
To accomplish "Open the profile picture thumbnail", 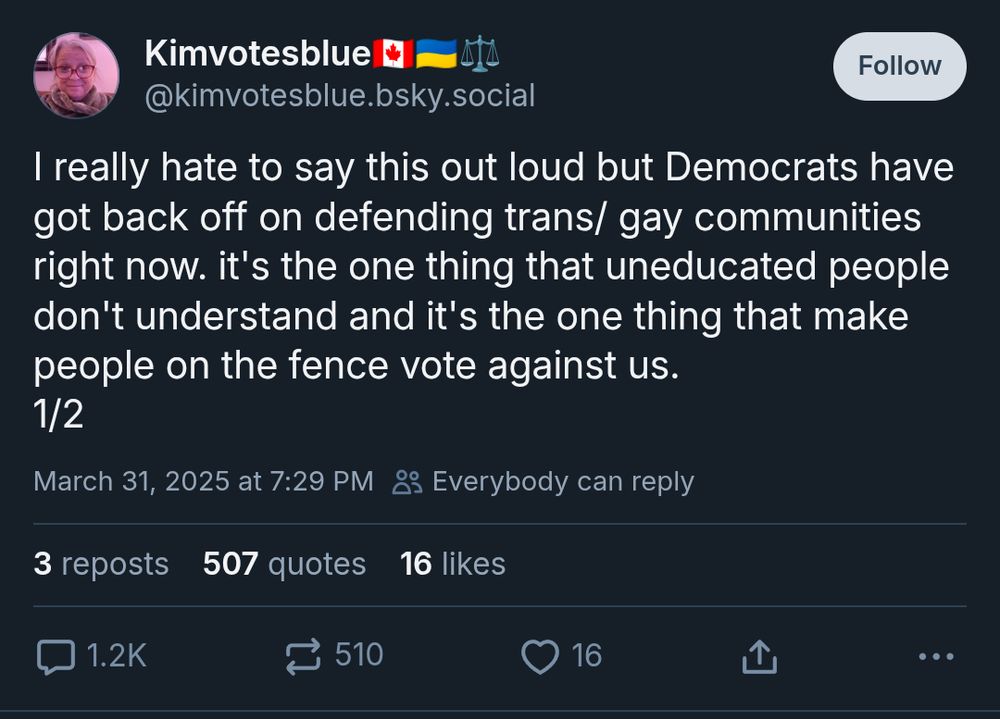I will (76, 75).
